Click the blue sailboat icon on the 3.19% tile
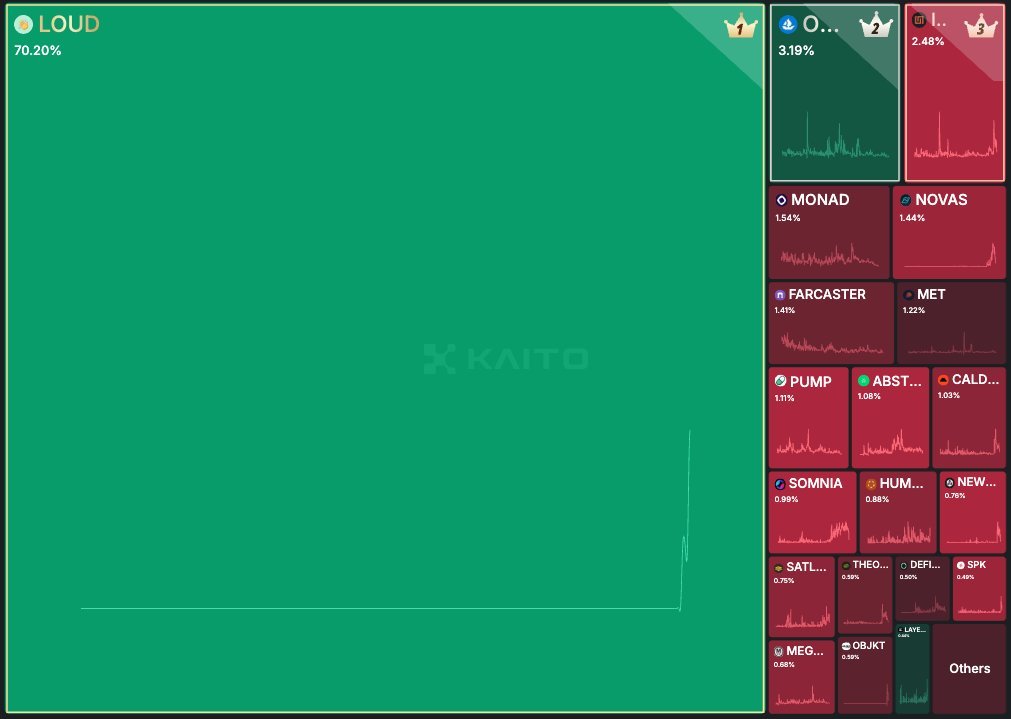 pyautogui.click(x=788, y=25)
